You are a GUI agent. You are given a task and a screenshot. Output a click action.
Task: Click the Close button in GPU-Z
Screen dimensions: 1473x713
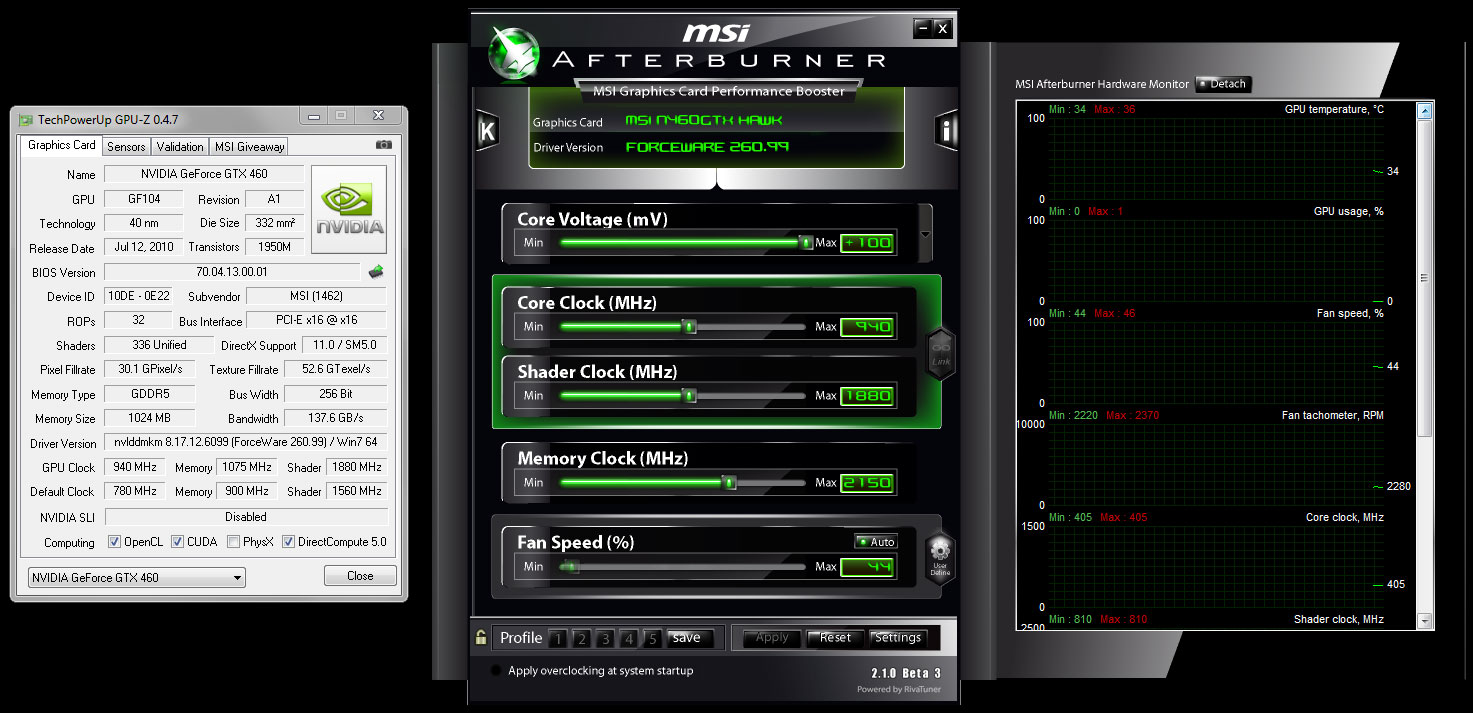click(x=360, y=576)
